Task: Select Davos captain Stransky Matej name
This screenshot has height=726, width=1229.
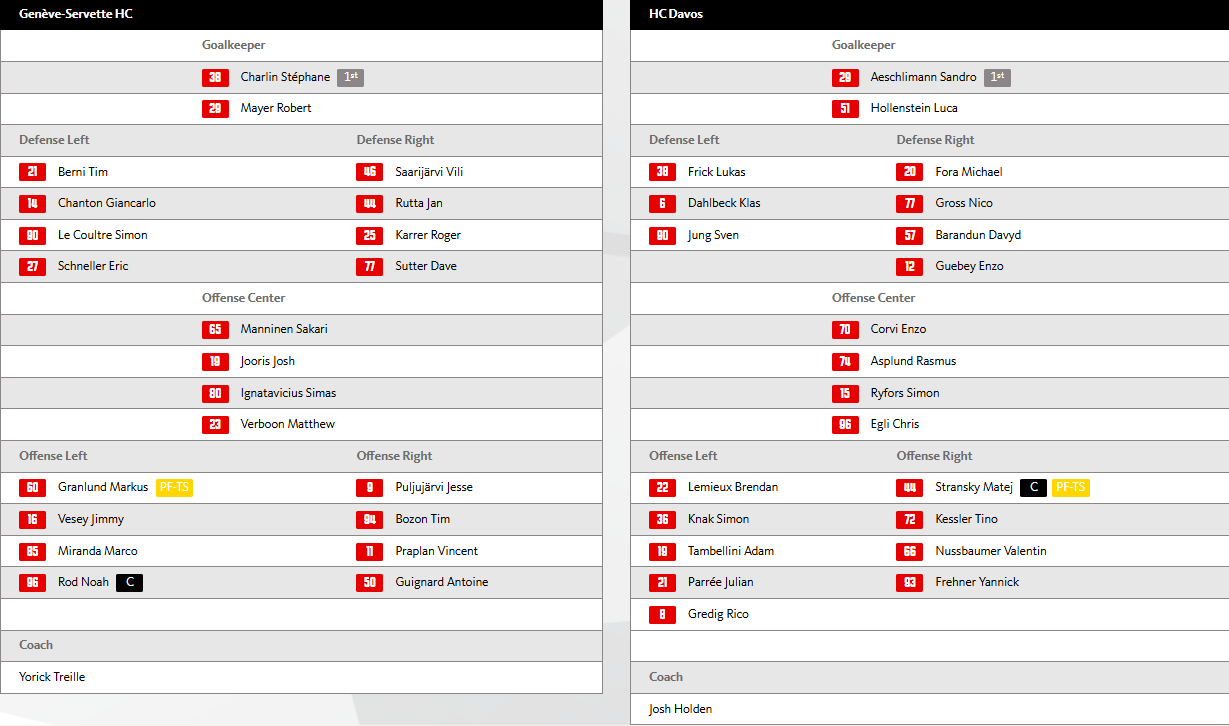Action: [974, 487]
